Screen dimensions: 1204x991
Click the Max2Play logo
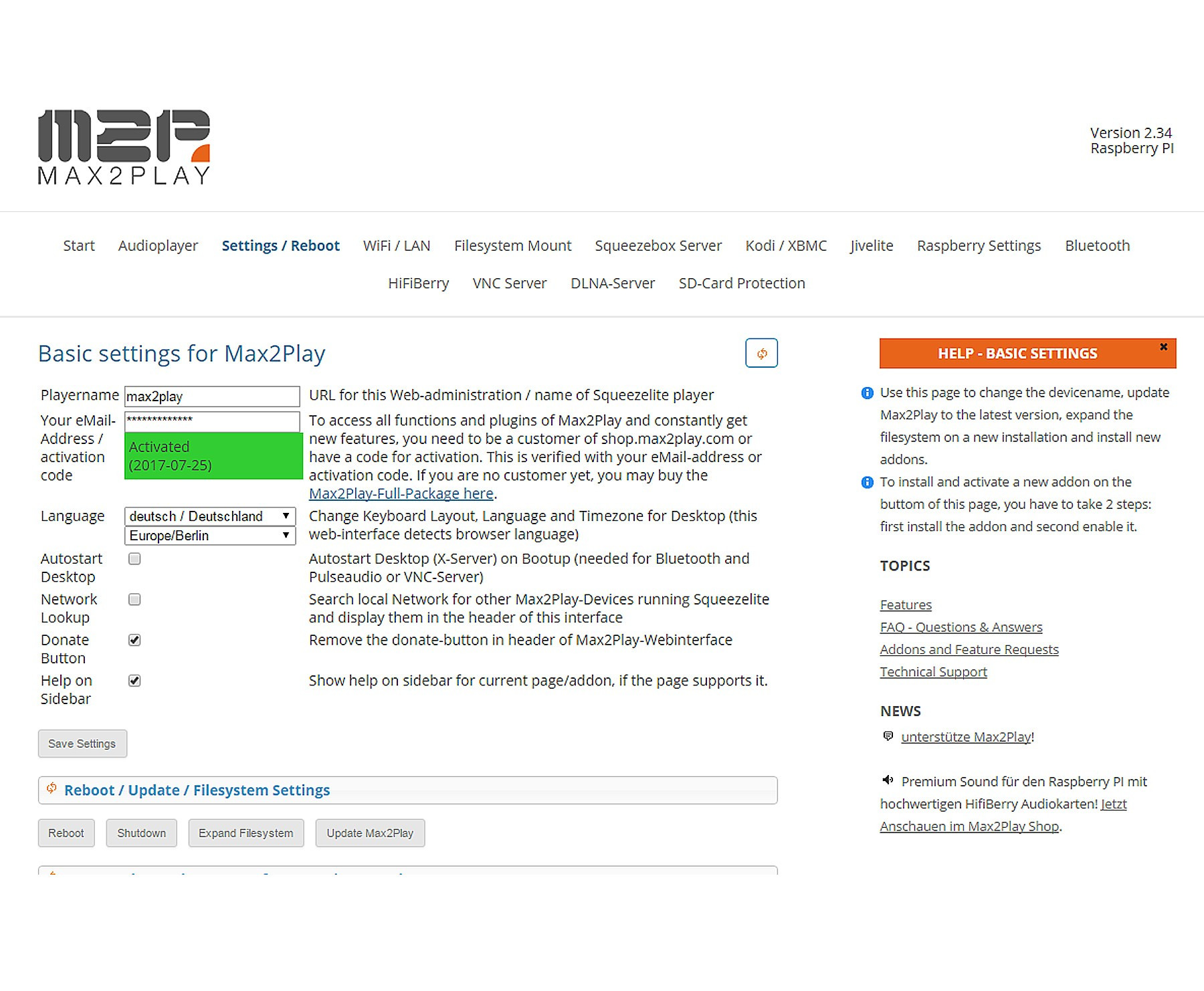(124, 147)
